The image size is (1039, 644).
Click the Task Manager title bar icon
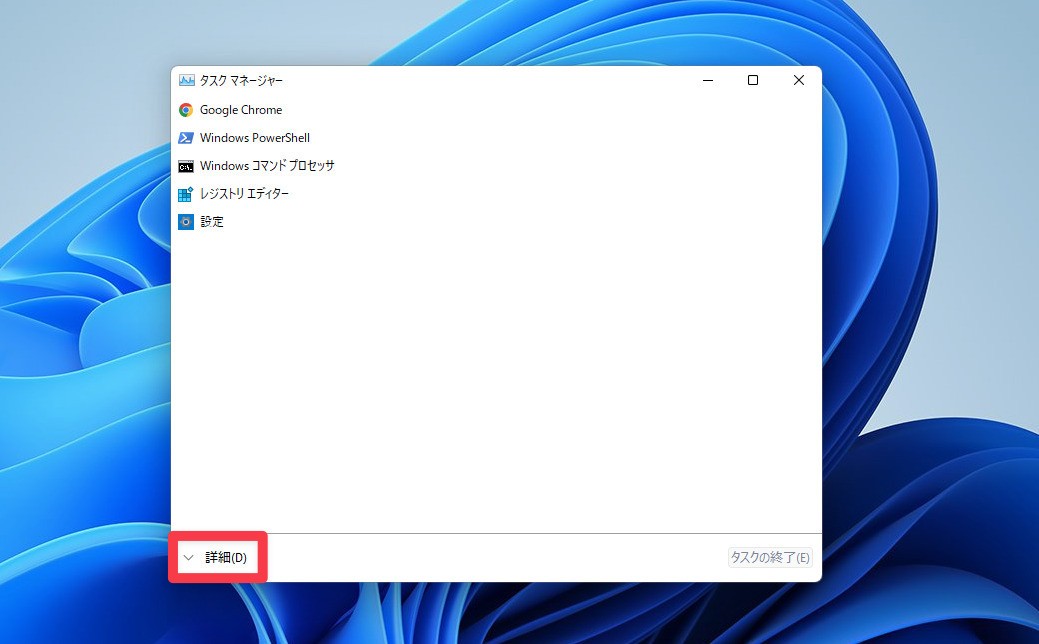(x=187, y=80)
